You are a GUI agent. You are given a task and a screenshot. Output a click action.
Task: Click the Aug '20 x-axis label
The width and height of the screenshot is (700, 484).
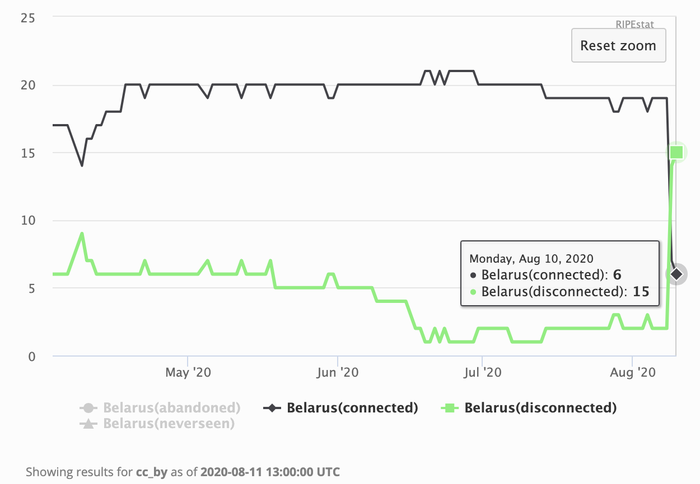coord(632,373)
